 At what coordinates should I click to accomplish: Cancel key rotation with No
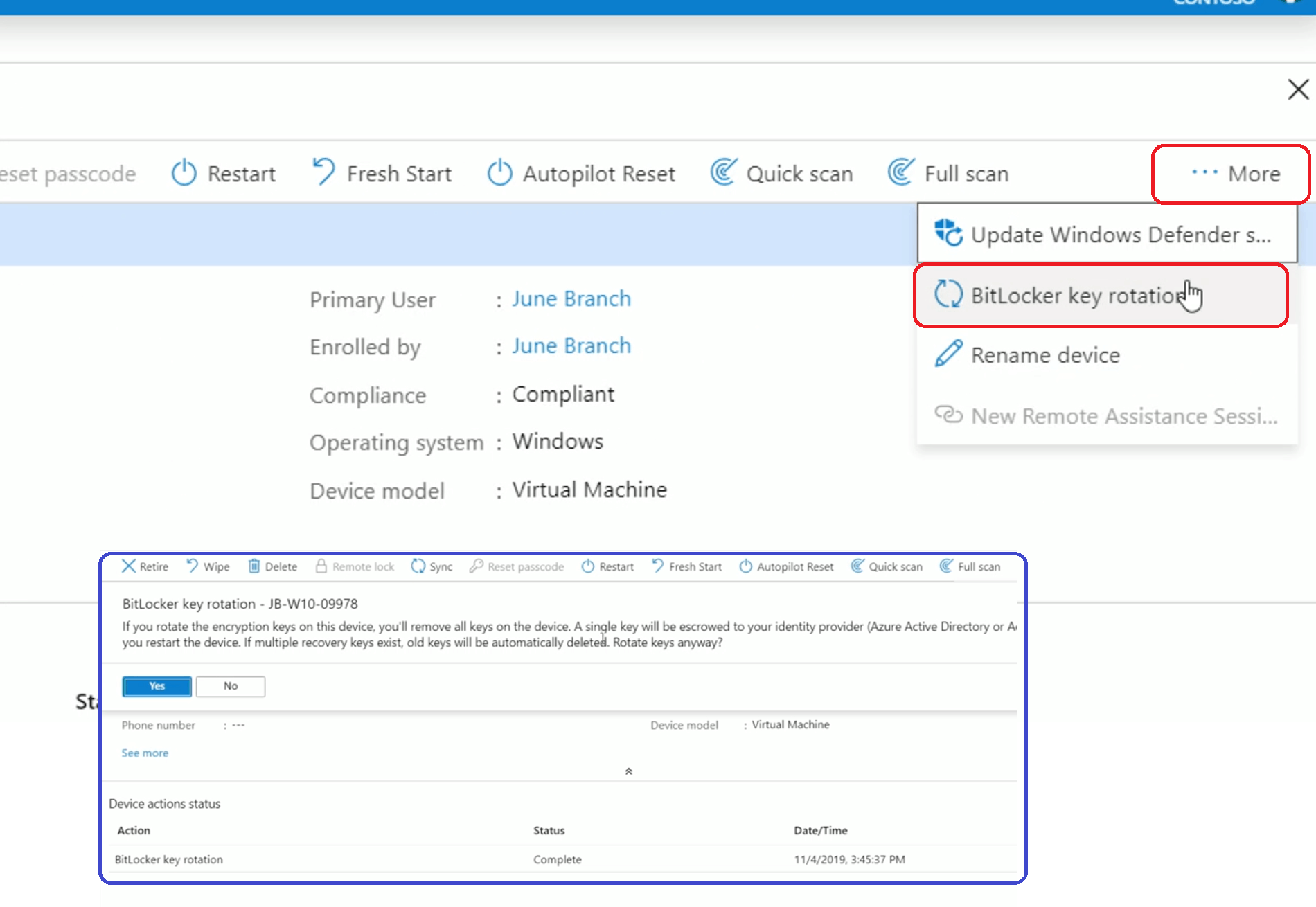coord(230,686)
